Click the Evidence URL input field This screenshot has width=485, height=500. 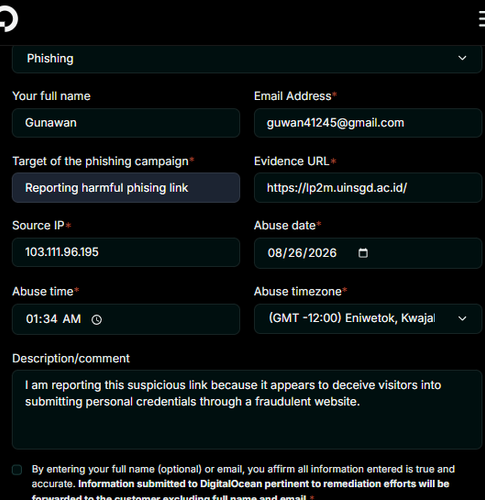(368, 188)
